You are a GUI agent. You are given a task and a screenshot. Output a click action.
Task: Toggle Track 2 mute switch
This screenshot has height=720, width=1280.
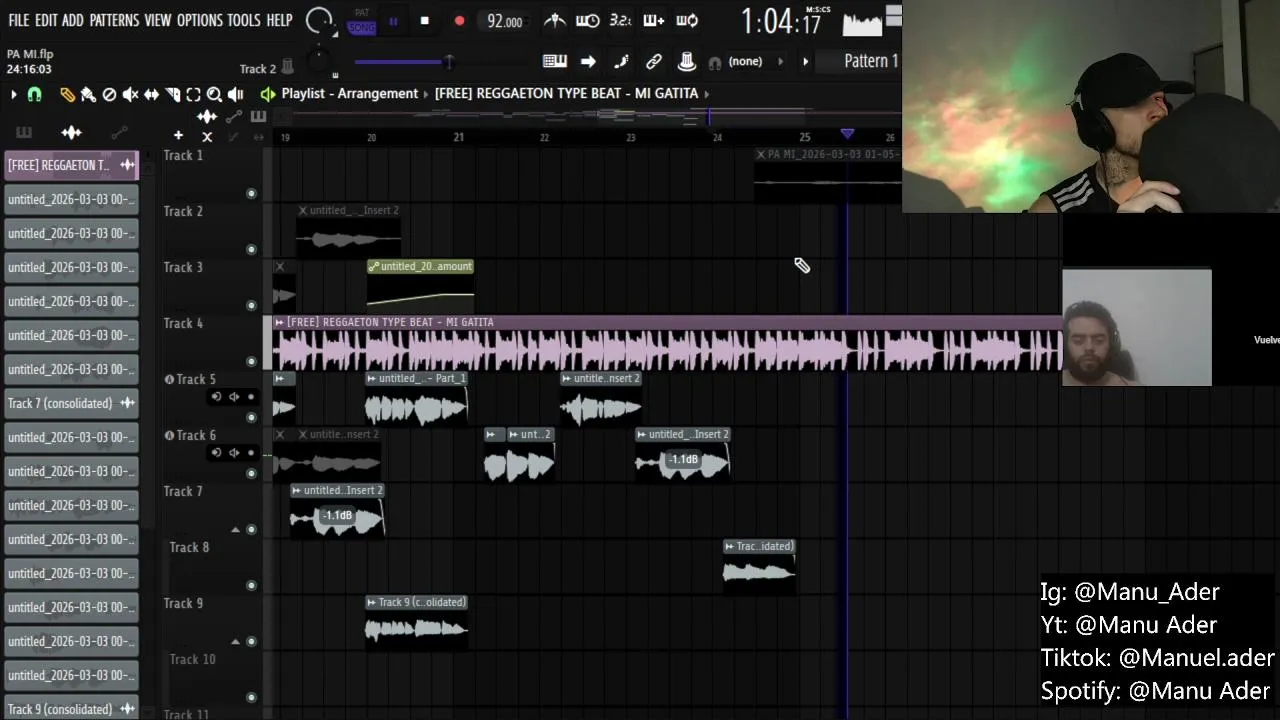point(251,250)
